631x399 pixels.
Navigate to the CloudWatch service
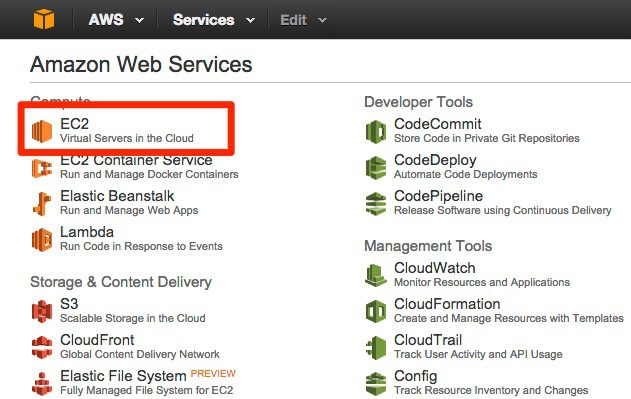coord(435,268)
